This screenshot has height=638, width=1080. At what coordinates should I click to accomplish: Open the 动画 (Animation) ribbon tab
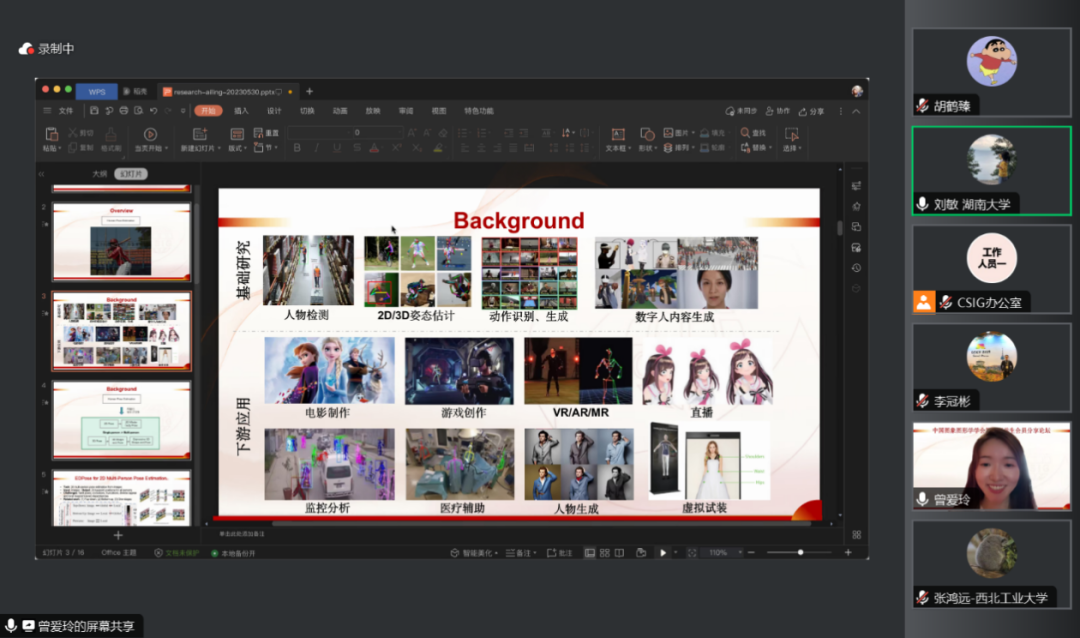click(x=340, y=111)
